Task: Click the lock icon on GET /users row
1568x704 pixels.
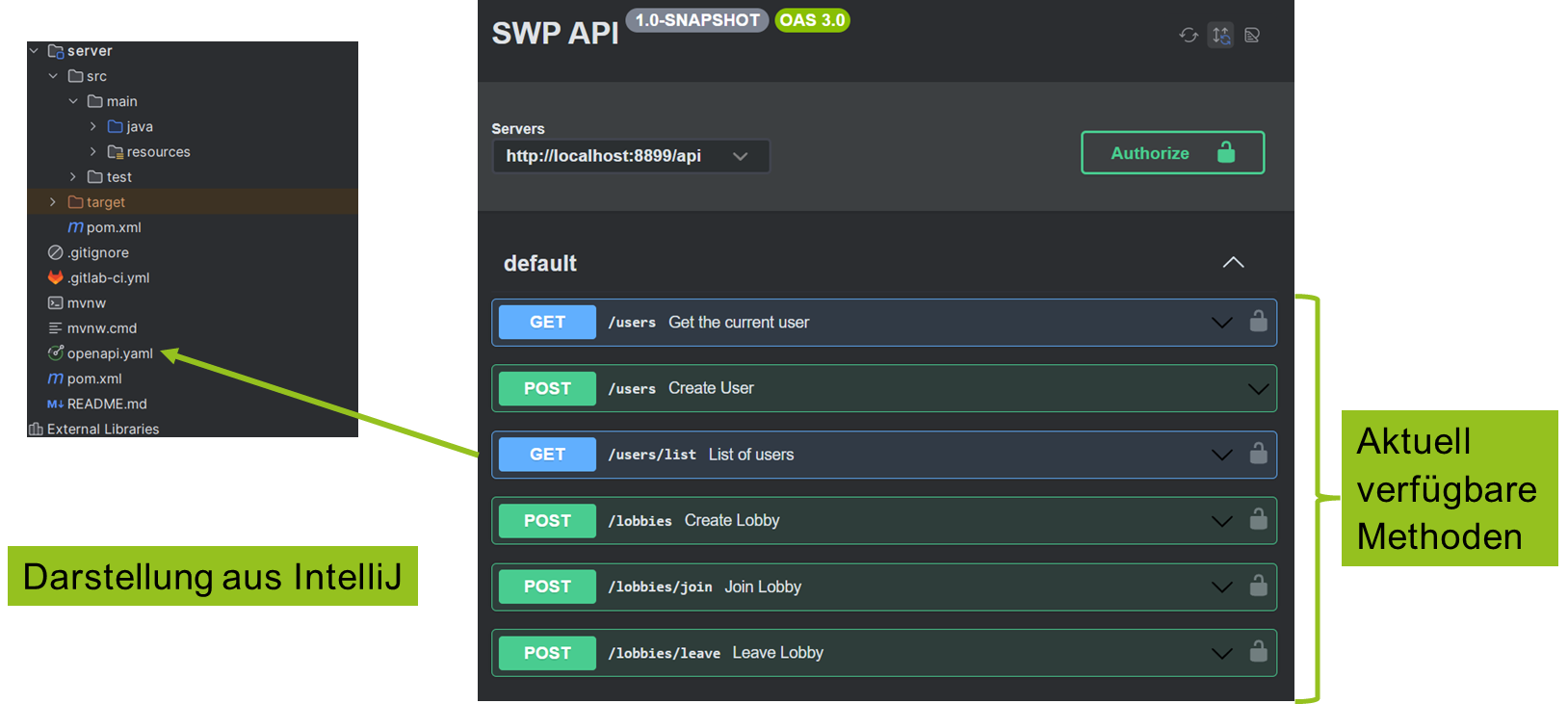Action: point(1258,322)
